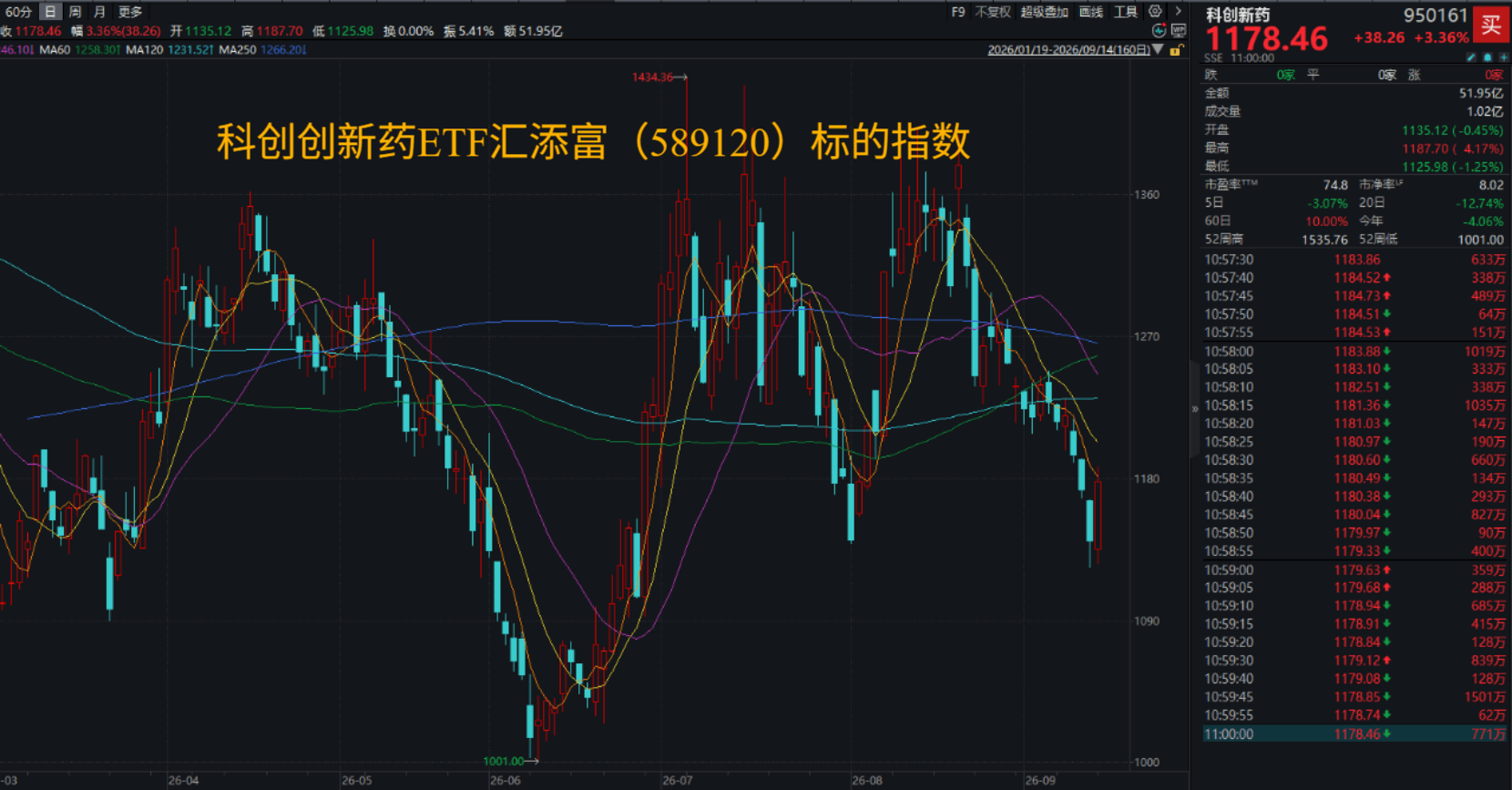Image resolution: width=1512 pixels, height=790 pixels.
Task: Open the 超级叠加 overlay menu
Action: click(x=1044, y=12)
